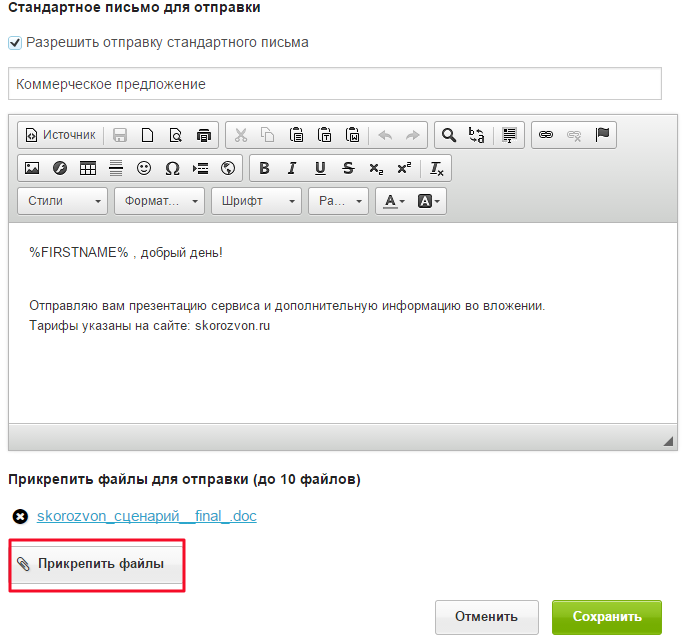Insert a hyperlink with the Link icon
Viewport: 685px width, 644px height.
[546, 135]
